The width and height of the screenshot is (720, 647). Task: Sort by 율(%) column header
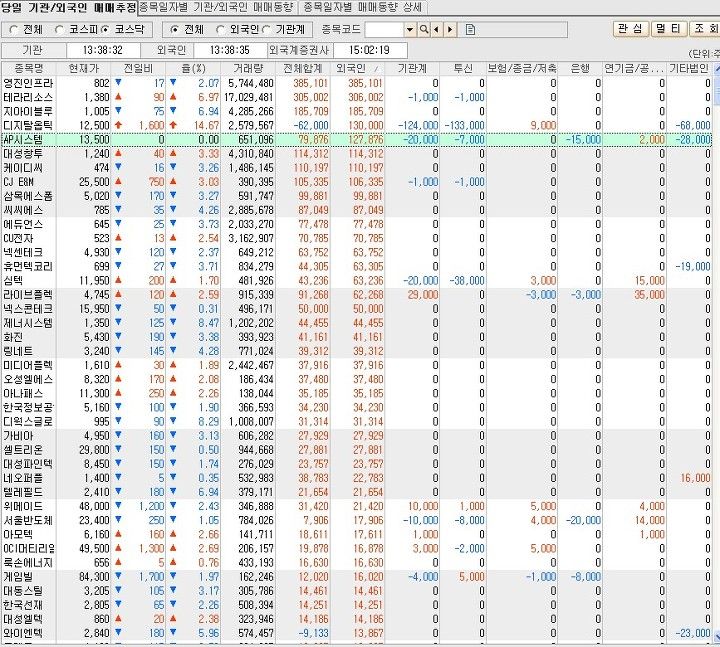click(x=193, y=68)
